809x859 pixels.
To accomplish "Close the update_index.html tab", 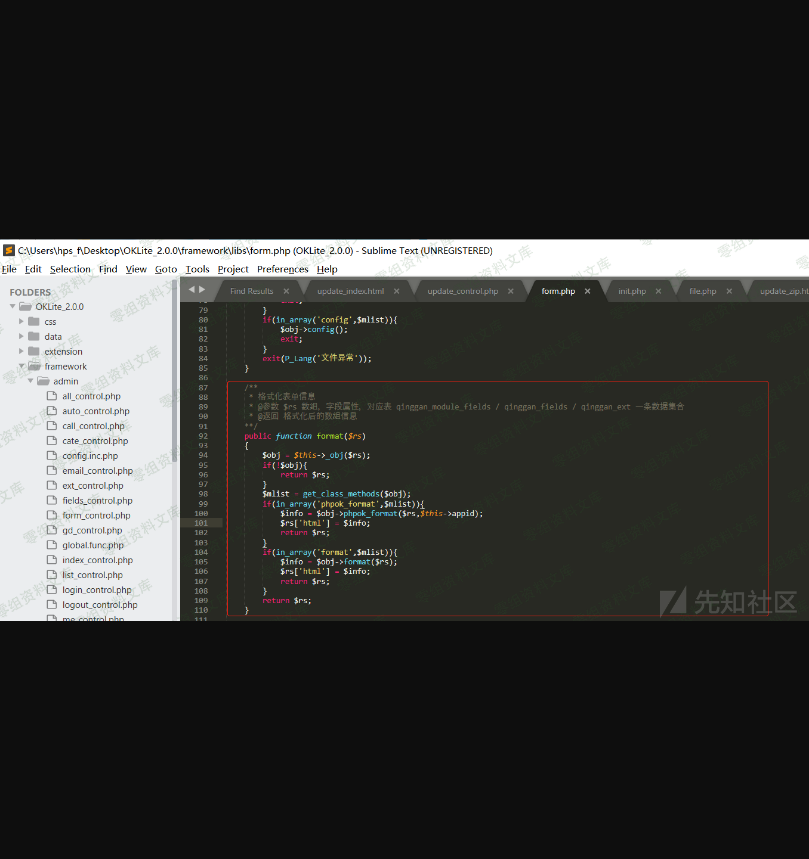I will click(x=397, y=291).
